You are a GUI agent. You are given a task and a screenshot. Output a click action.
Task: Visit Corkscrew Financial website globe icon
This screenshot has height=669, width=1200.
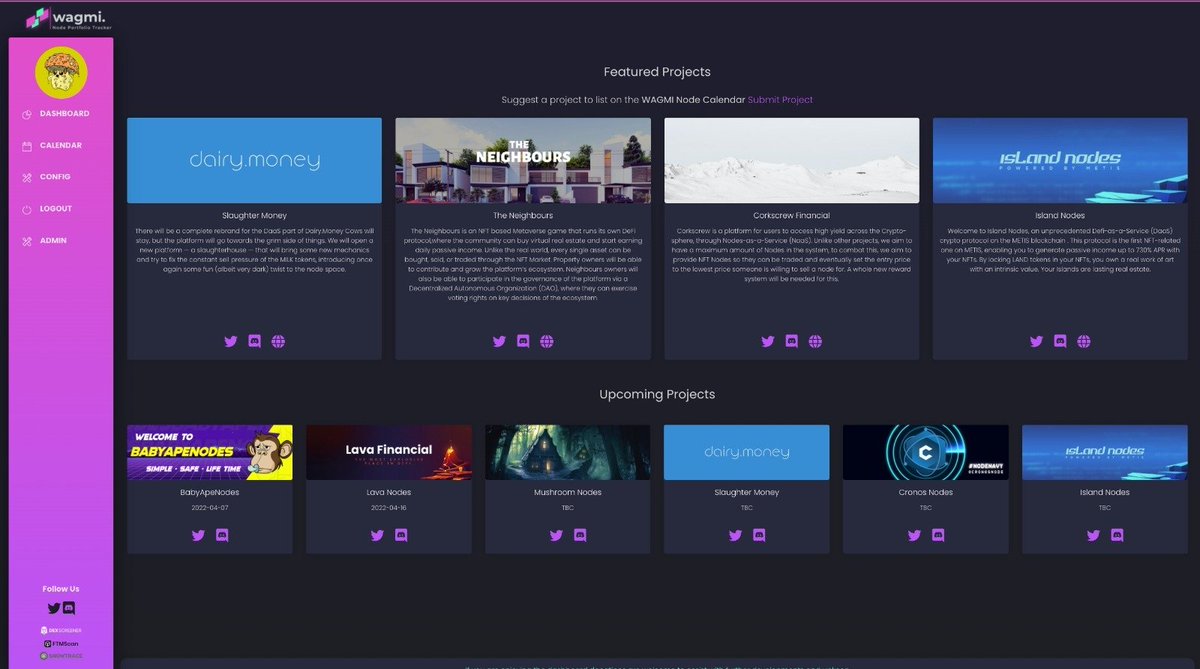click(x=815, y=341)
